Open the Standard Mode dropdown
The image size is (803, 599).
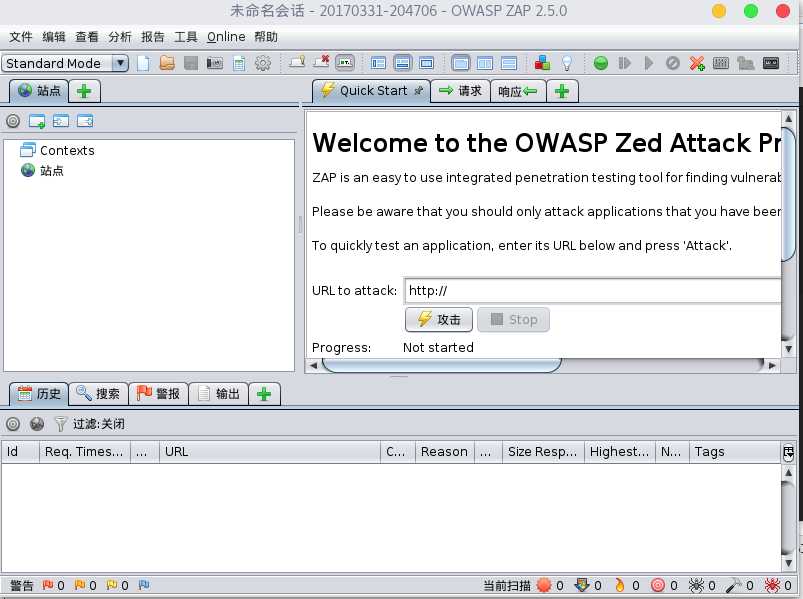coord(65,63)
